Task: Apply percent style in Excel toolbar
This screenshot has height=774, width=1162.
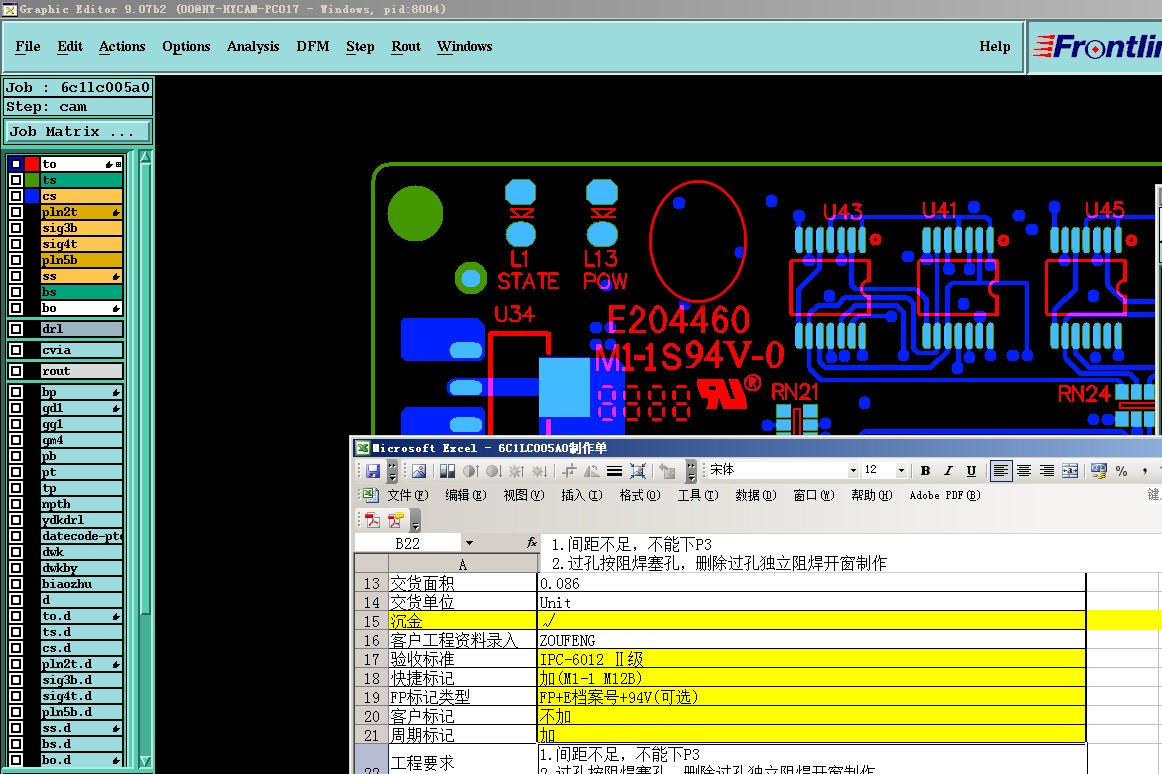Action: click(1121, 471)
